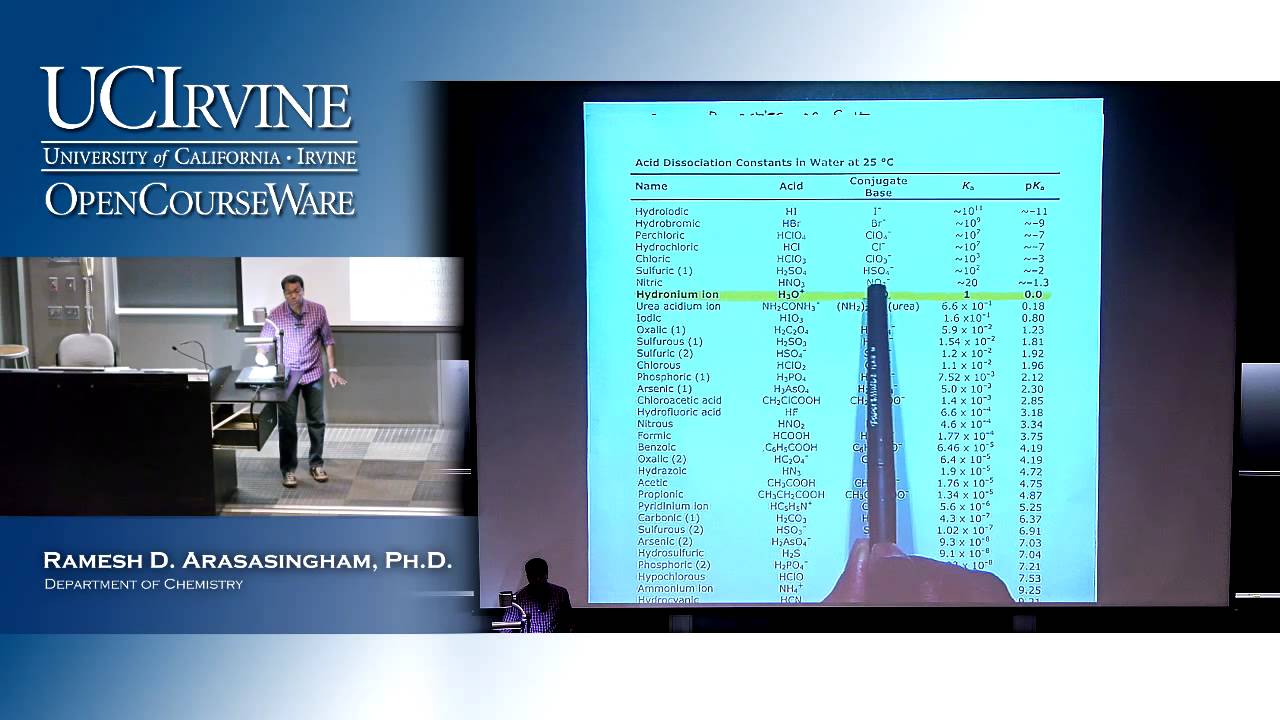The width and height of the screenshot is (1280, 720).
Task: Click the 'Department of Chemistry' caption
Action: click(143, 584)
